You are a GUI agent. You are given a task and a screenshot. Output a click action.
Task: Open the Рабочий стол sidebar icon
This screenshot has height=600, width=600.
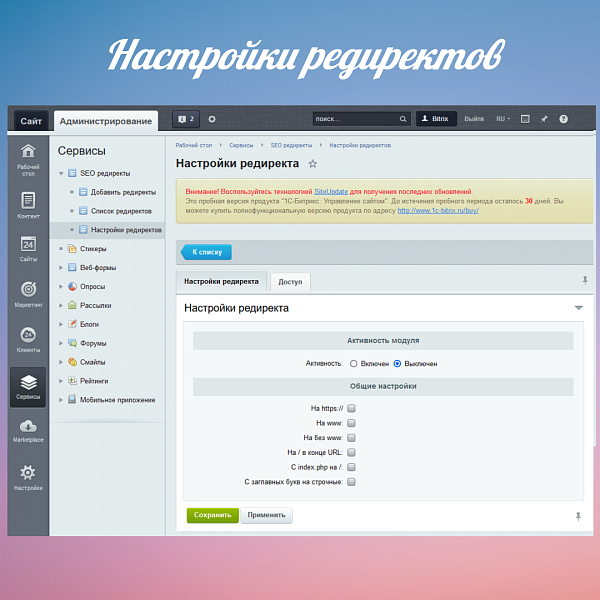(x=28, y=157)
